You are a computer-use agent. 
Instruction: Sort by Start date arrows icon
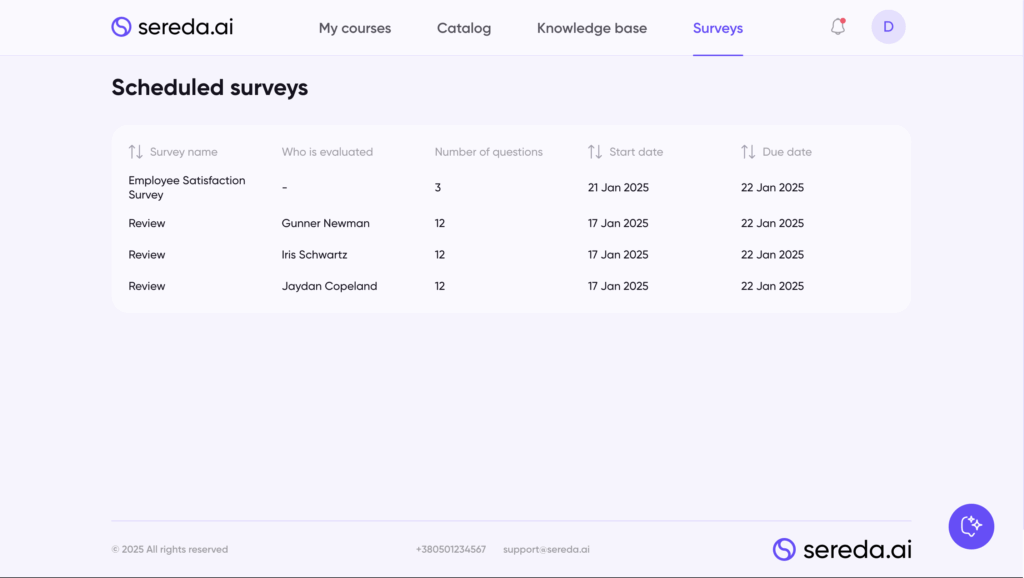595,152
